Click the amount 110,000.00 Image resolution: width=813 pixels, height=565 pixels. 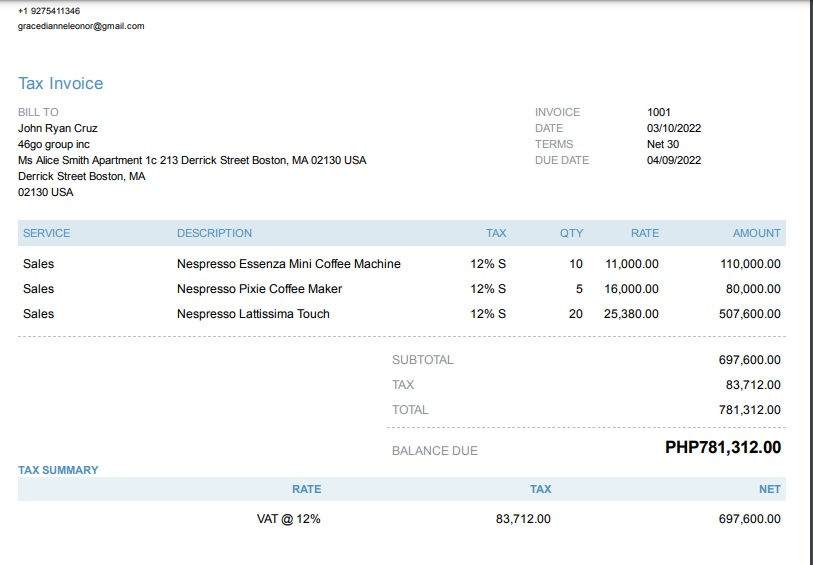(x=750, y=264)
